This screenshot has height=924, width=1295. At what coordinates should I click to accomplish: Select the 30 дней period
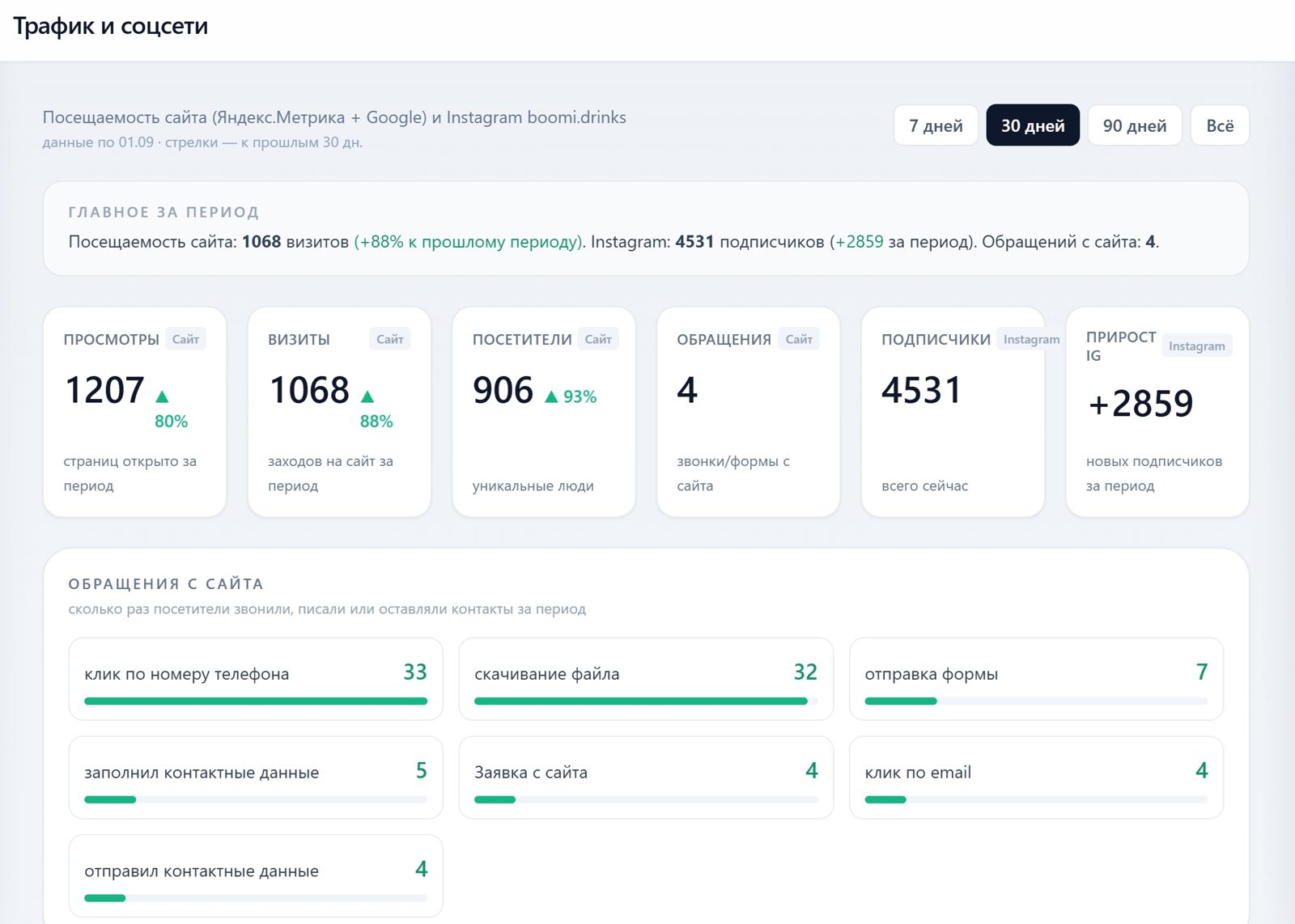click(1033, 125)
